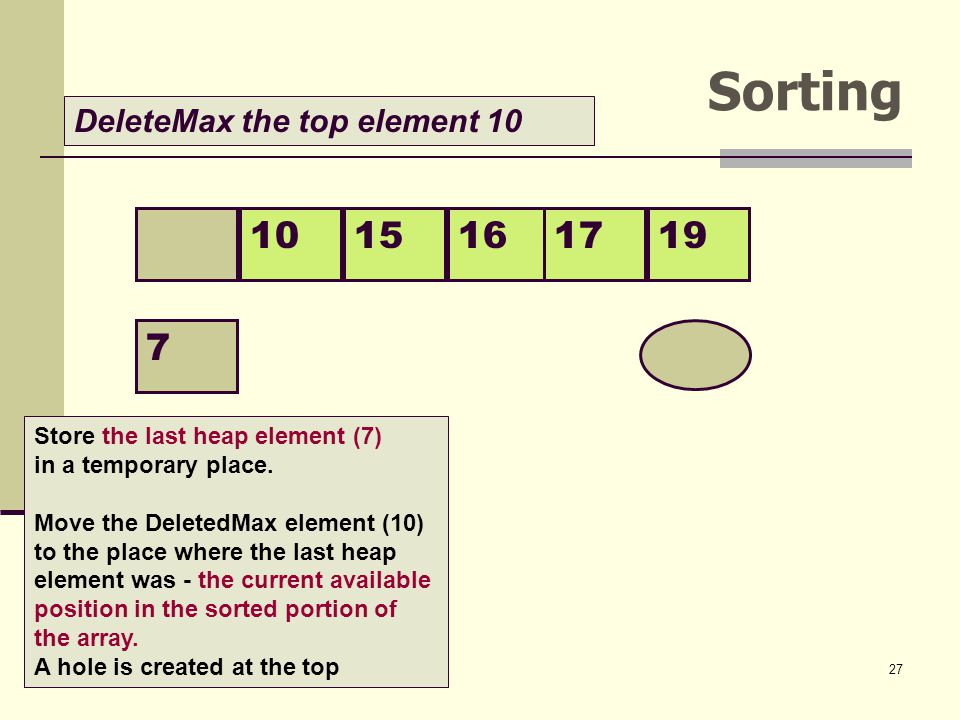Click the gray bar under the Sorting title

816,159
